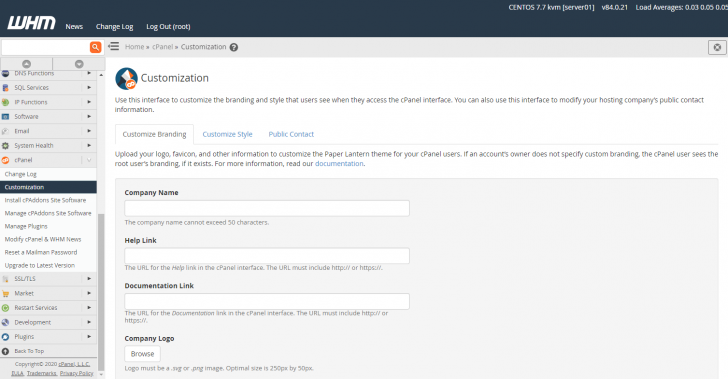728x379 pixels.
Task: Open the Change Log header link
Action: click(114, 26)
